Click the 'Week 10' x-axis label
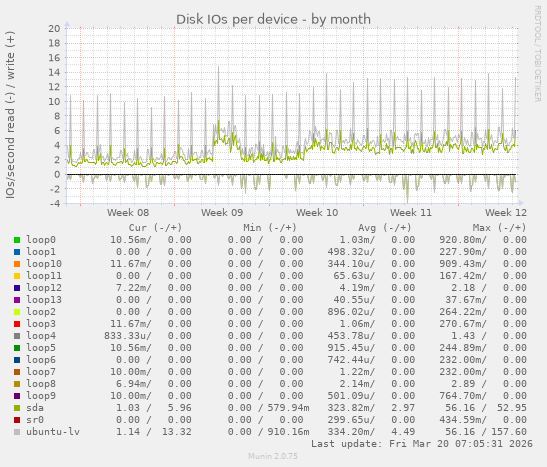The width and height of the screenshot is (547, 467). click(317, 212)
